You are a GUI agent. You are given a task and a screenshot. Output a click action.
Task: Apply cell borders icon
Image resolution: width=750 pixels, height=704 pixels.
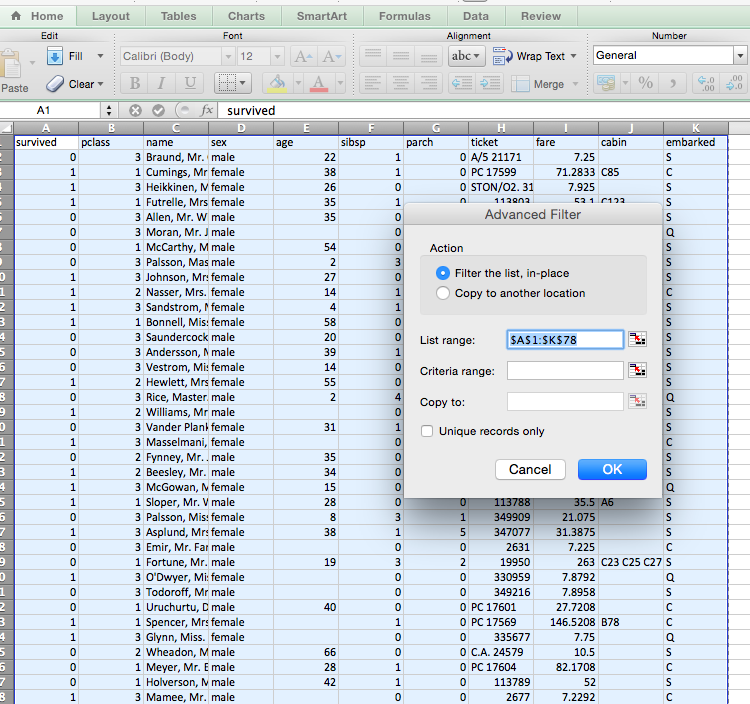click(x=227, y=84)
